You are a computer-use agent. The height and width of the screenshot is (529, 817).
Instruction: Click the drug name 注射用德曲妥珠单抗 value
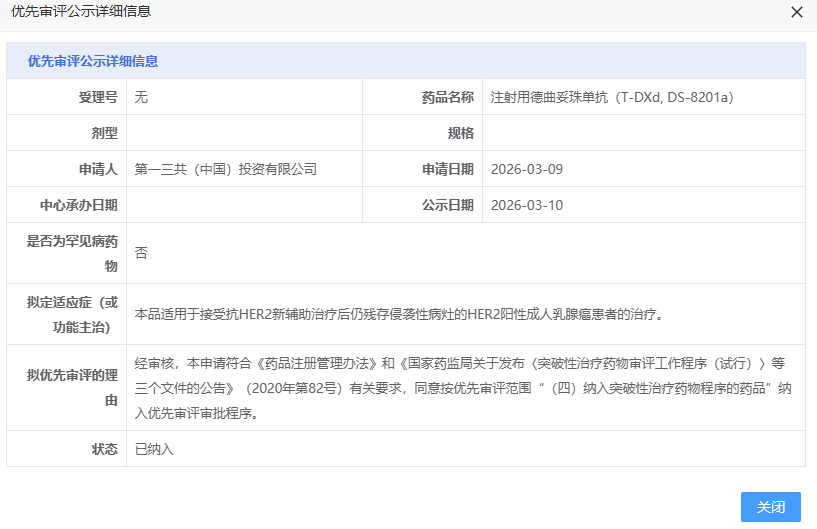click(x=613, y=97)
